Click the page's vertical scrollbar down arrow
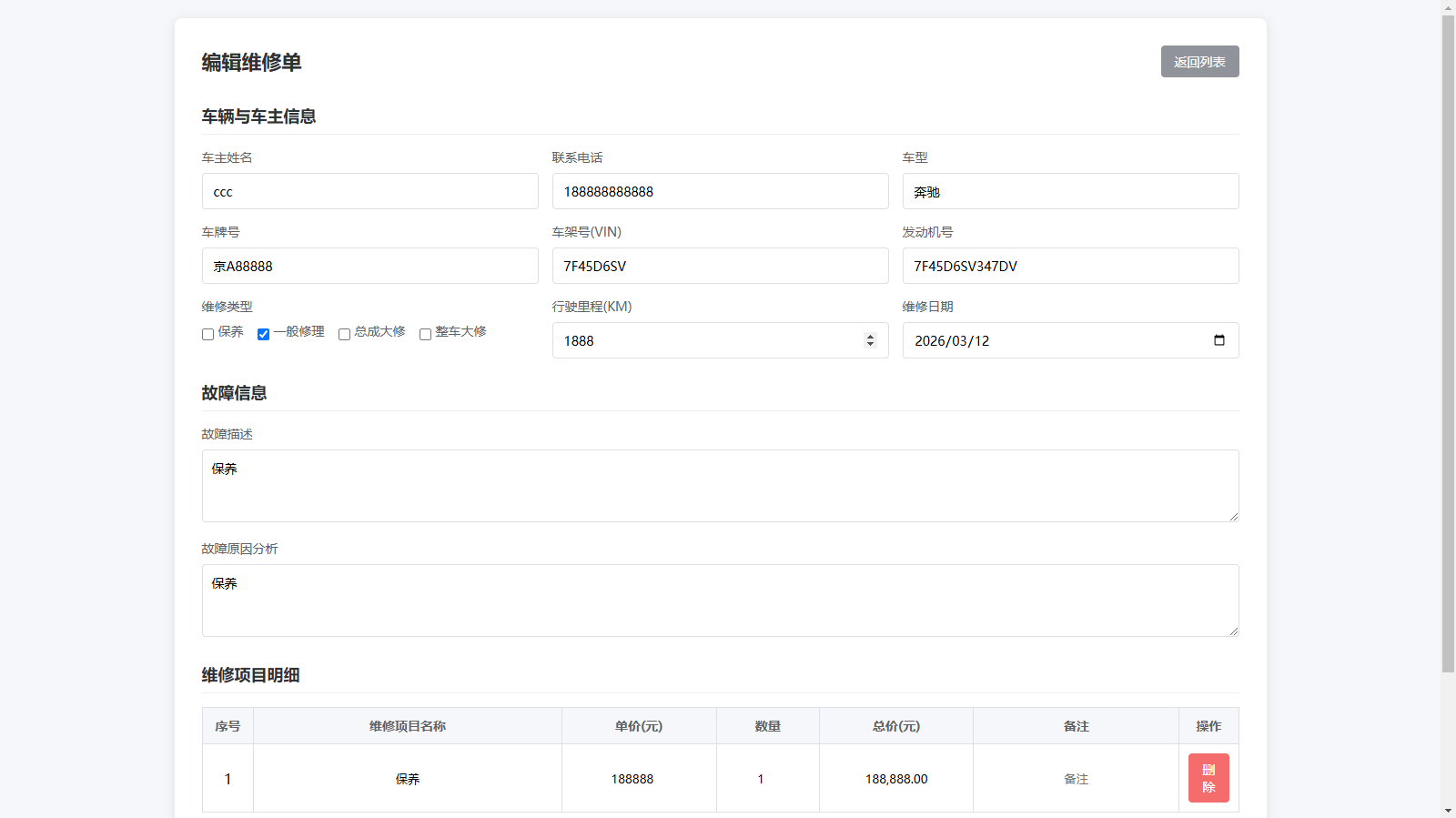 click(x=1448, y=810)
